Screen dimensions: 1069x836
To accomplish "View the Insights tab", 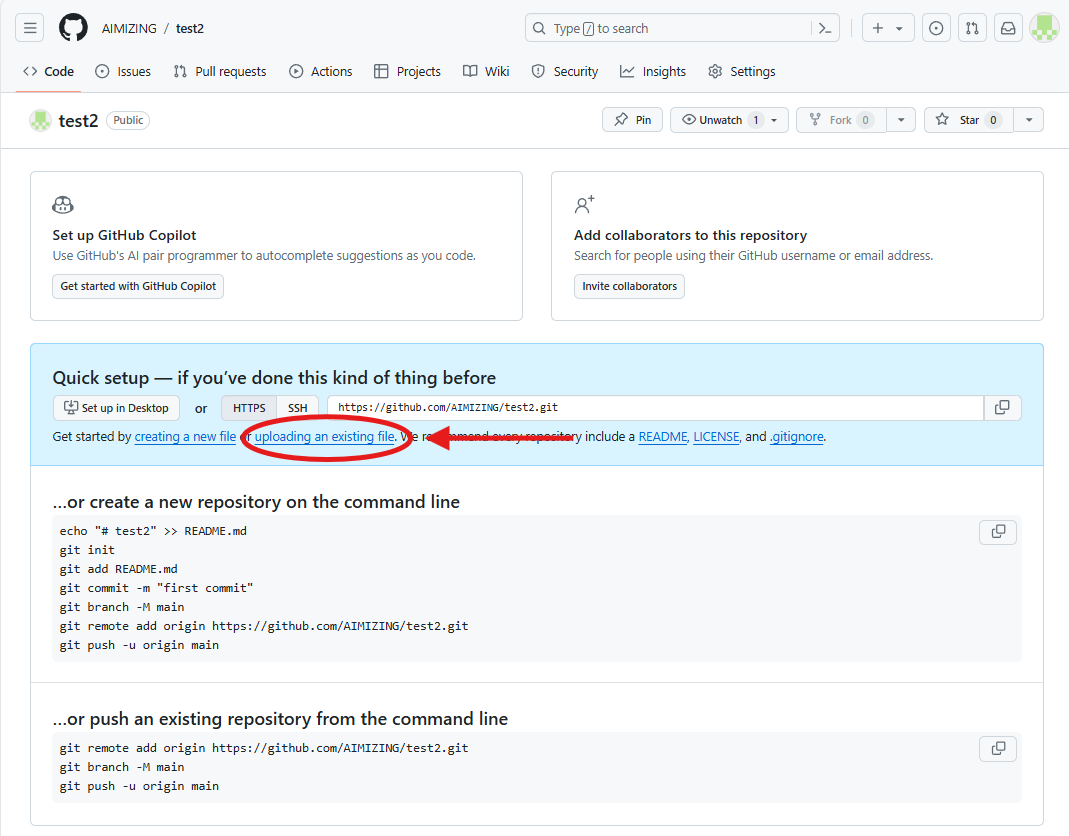I will tap(652, 72).
